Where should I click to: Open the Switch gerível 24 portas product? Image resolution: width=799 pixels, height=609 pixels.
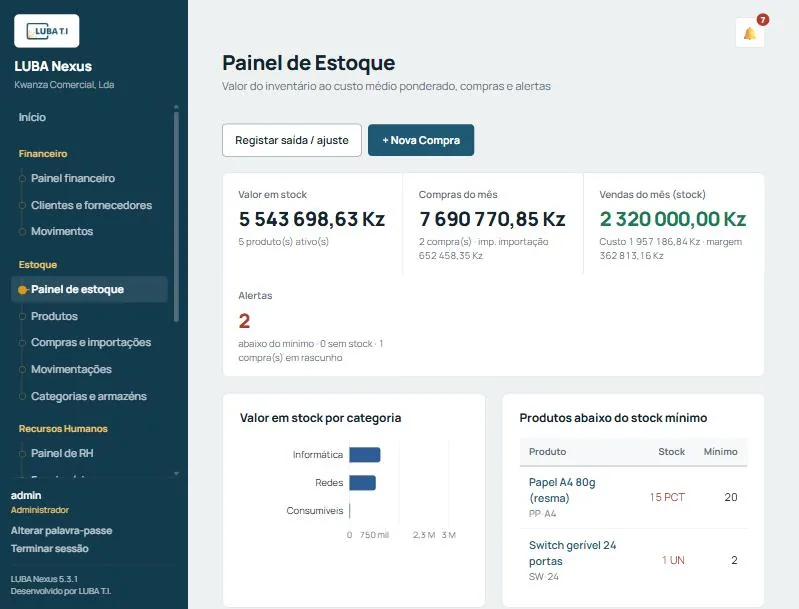[572, 553]
